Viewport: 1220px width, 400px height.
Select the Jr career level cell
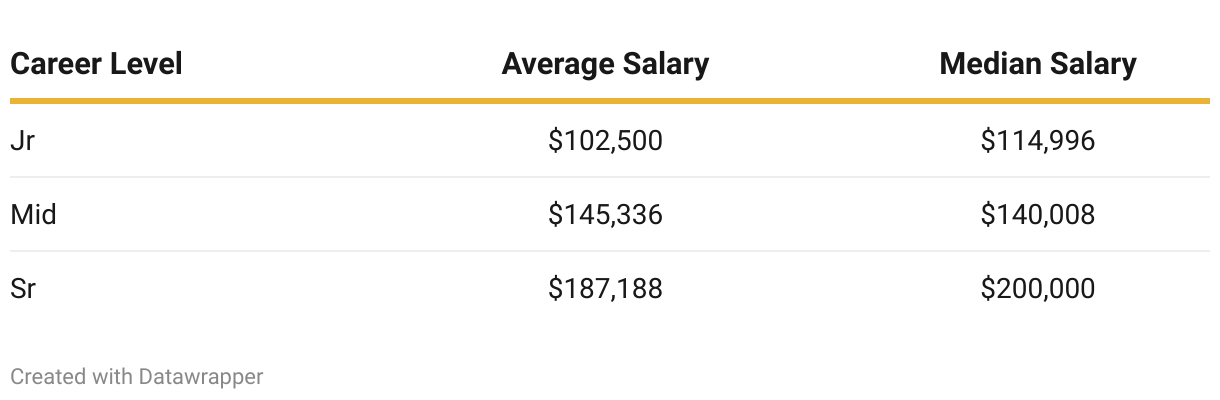(x=22, y=141)
